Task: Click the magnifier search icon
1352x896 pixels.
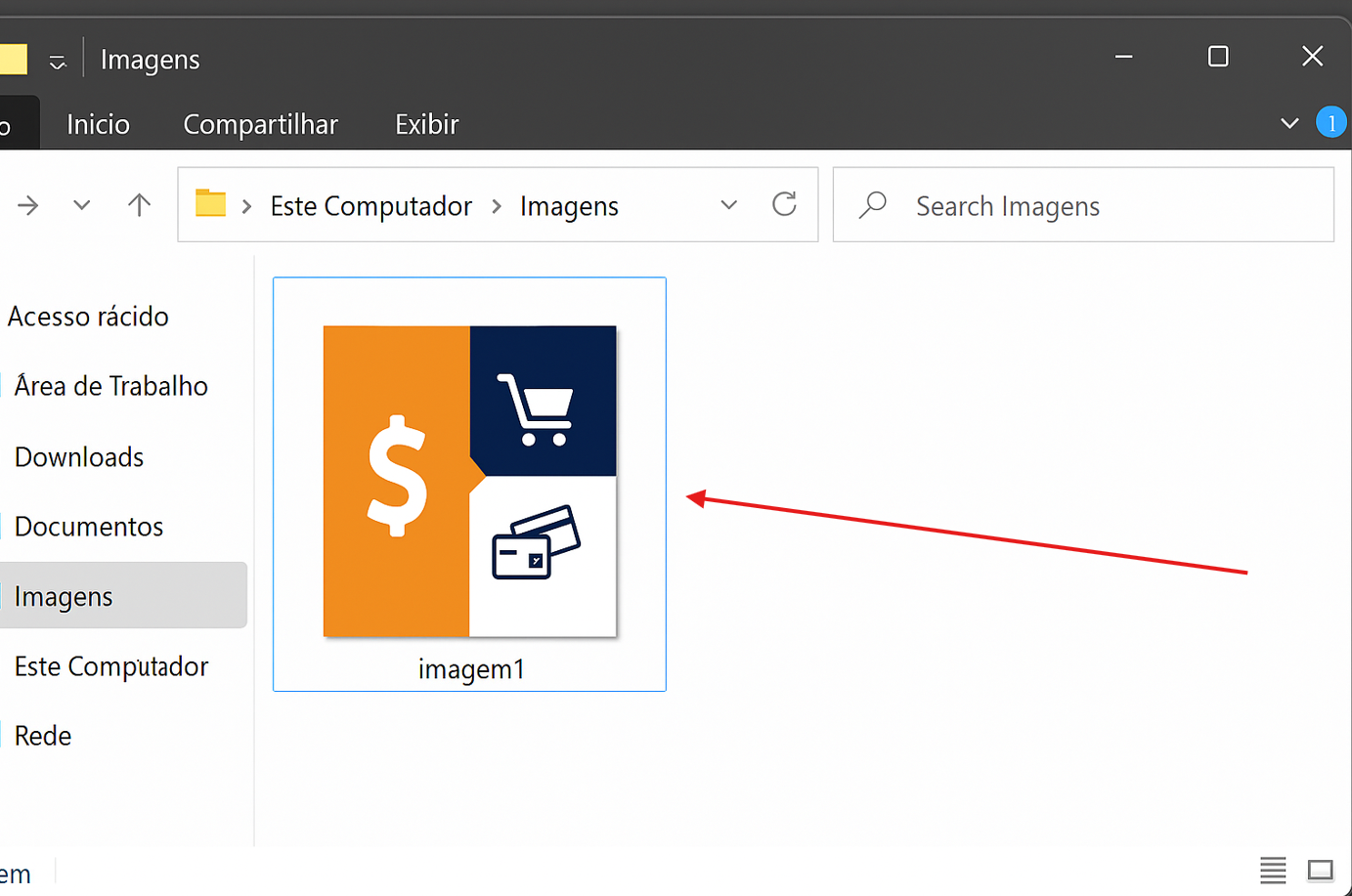Action: point(872,205)
